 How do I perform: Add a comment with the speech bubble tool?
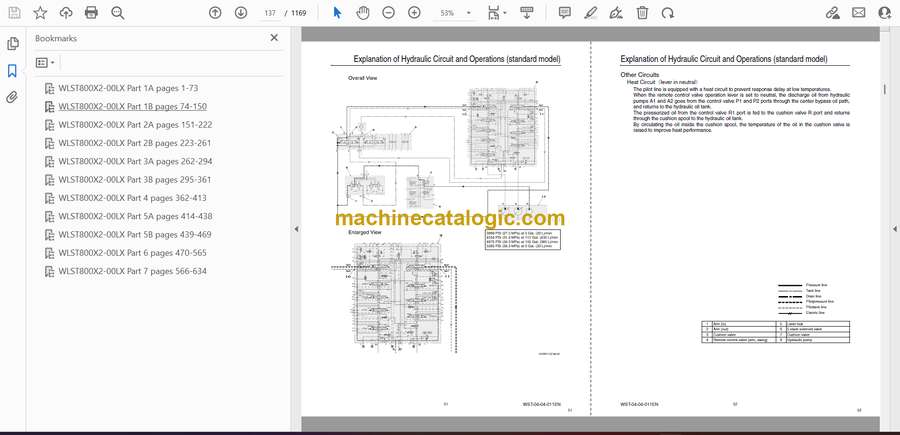pyautogui.click(x=565, y=13)
